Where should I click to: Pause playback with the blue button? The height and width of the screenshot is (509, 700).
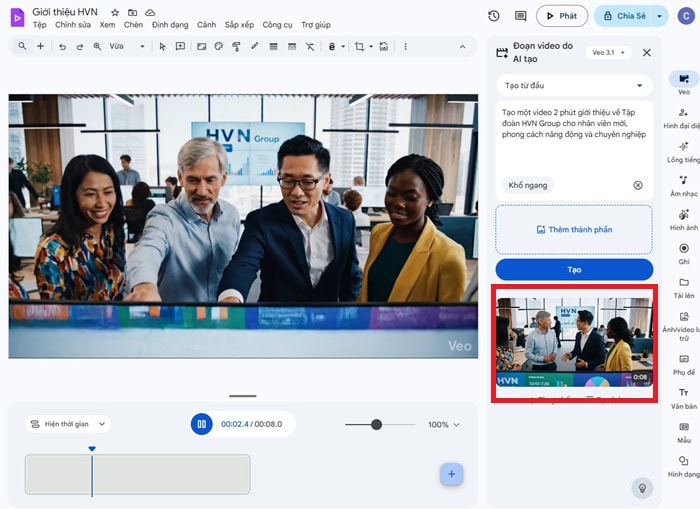coord(202,424)
